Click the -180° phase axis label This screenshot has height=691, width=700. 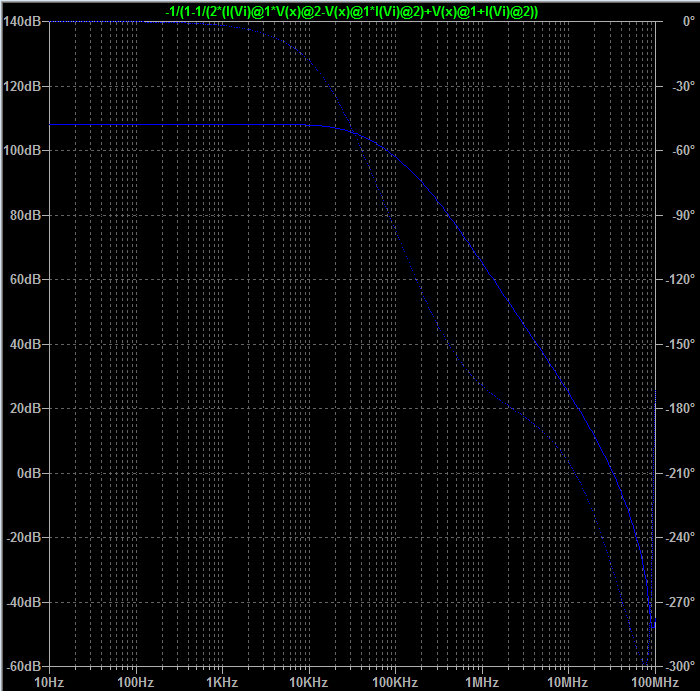(680, 408)
